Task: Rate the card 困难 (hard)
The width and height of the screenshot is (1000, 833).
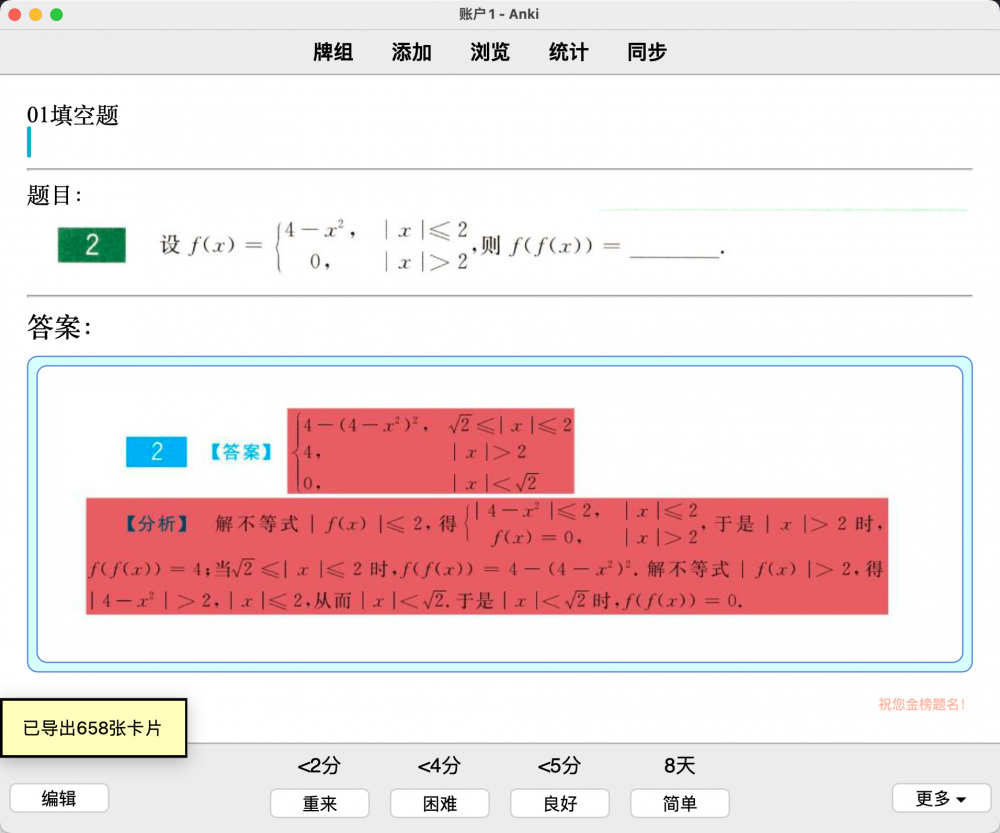Action: click(439, 803)
